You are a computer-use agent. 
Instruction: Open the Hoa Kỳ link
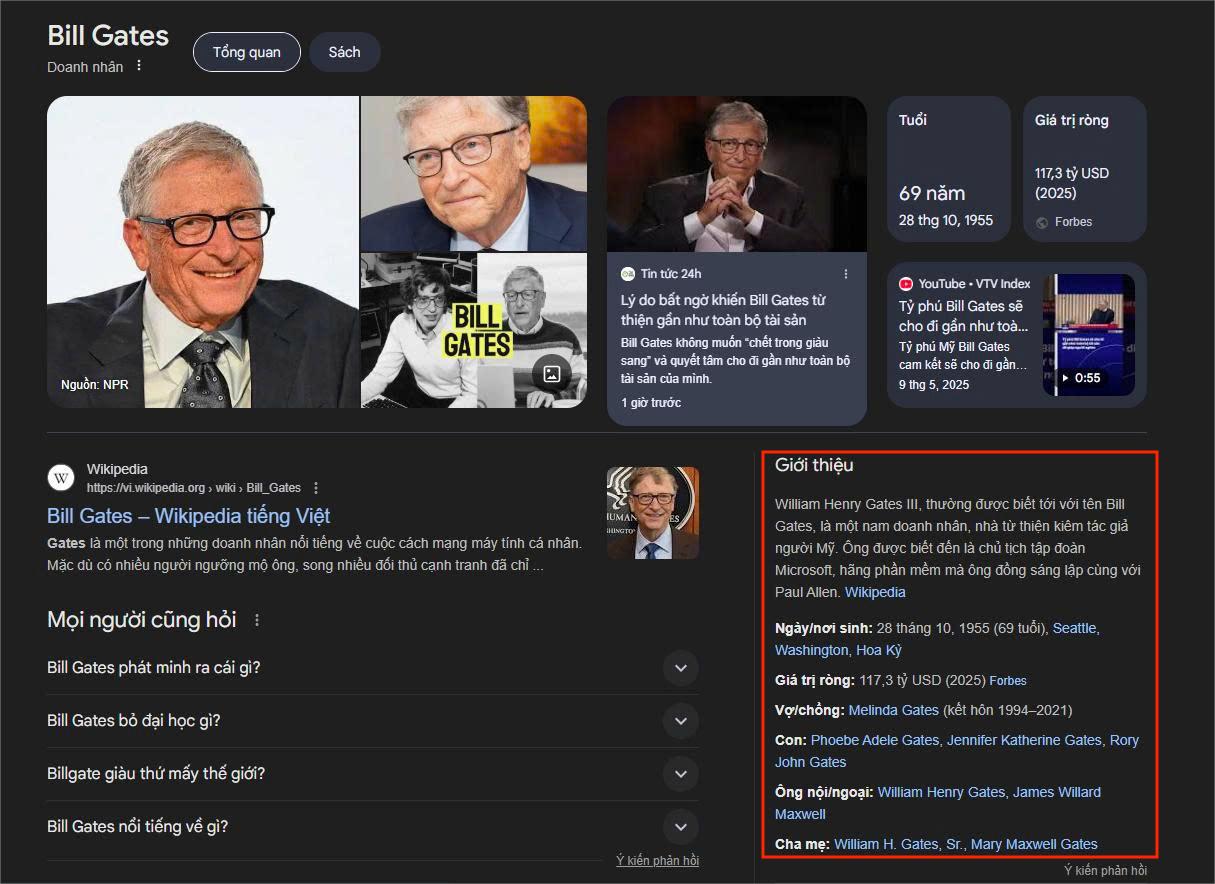point(879,650)
